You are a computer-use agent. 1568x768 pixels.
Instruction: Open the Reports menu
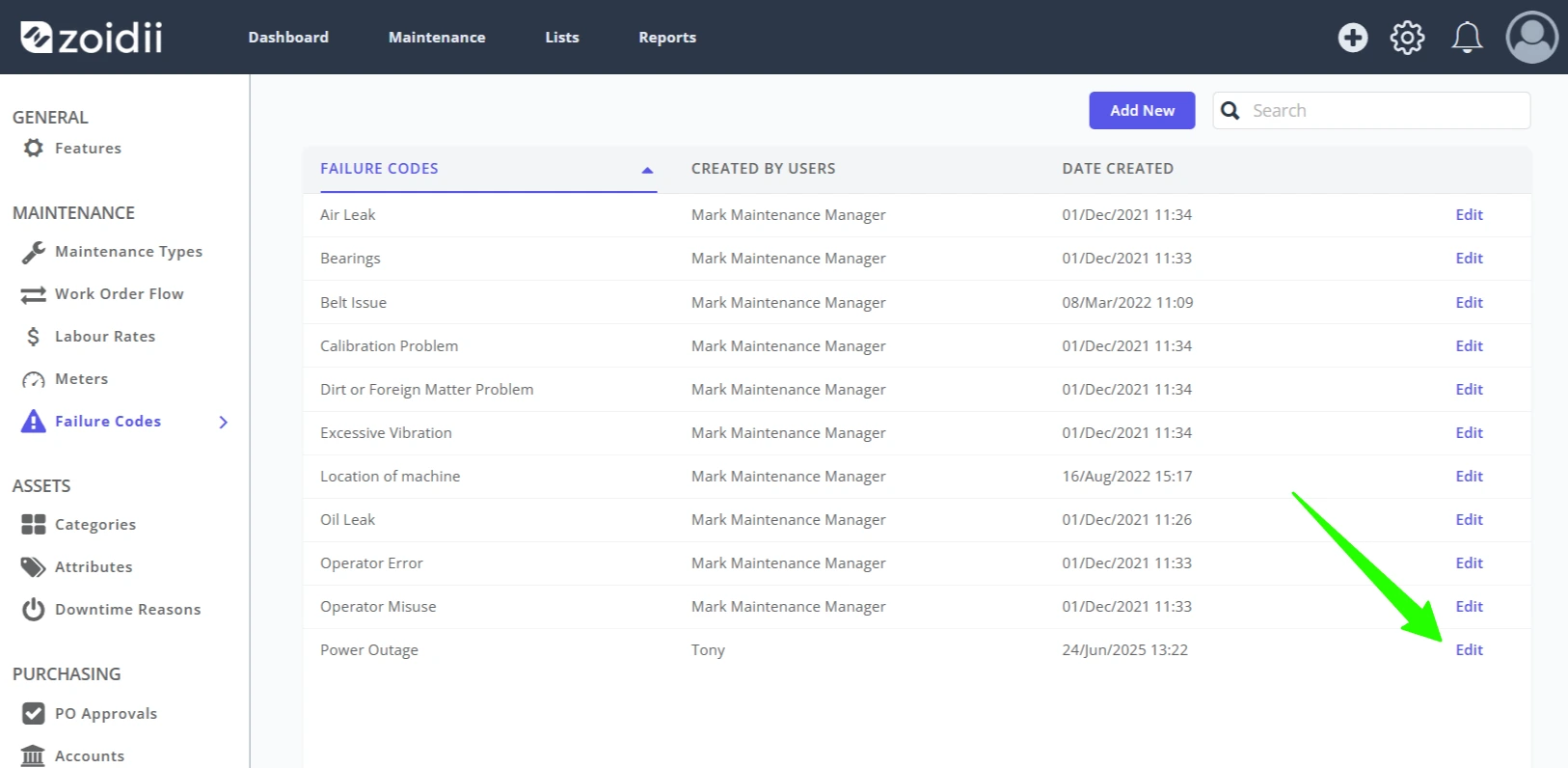pos(667,37)
